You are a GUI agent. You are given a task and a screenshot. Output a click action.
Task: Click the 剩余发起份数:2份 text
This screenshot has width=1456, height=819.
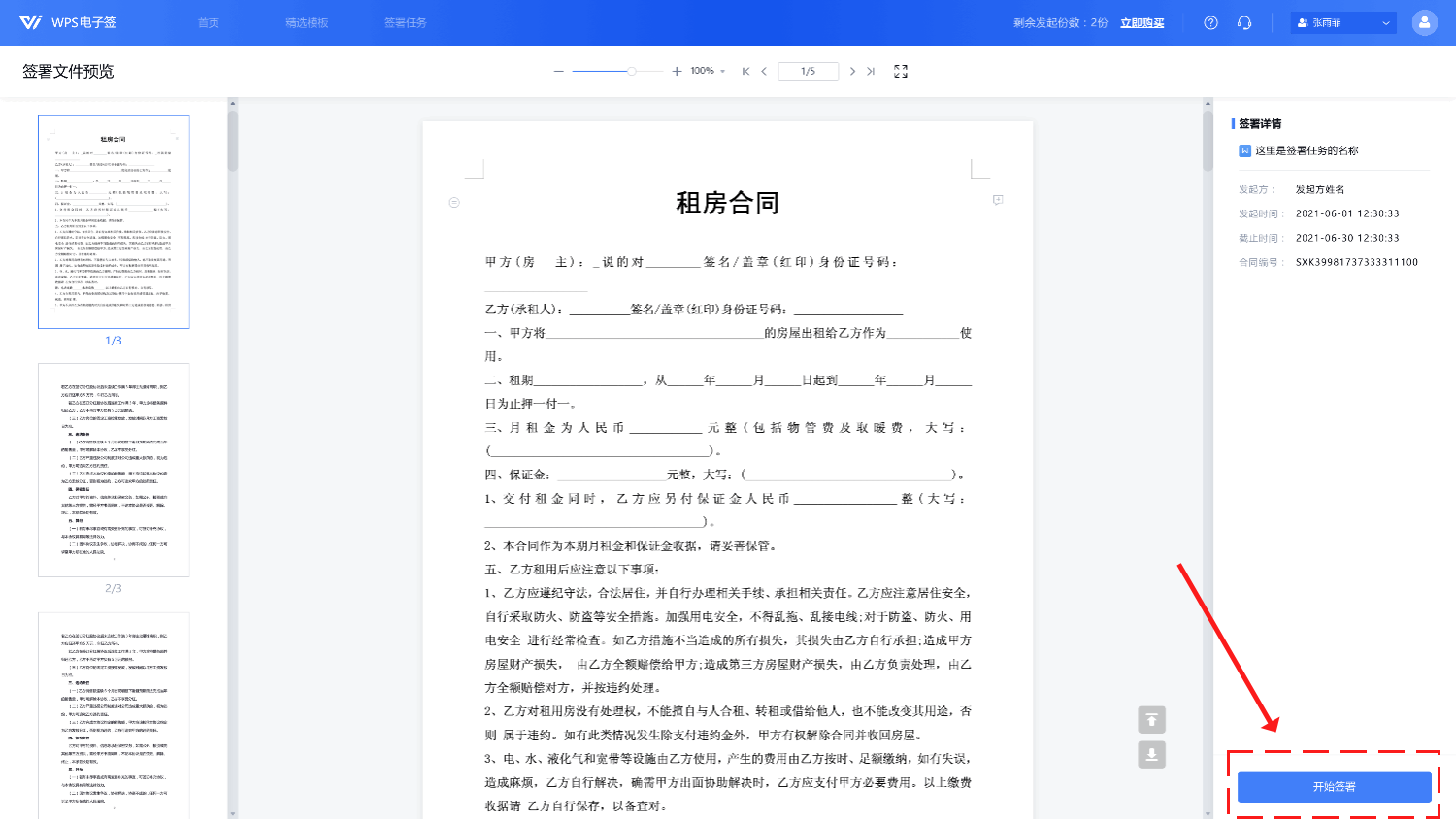(x=1060, y=22)
